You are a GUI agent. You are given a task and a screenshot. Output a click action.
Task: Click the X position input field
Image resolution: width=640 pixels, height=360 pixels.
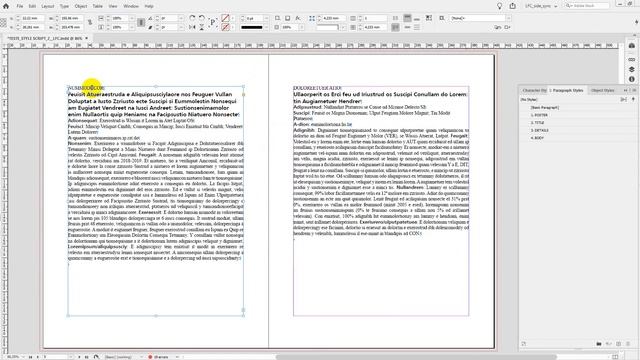[33, 18]
